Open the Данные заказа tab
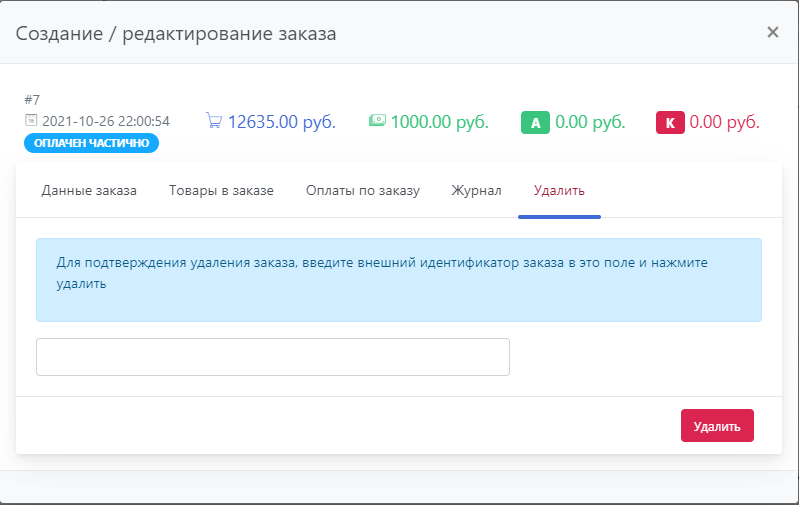 [x=89, y=190]
